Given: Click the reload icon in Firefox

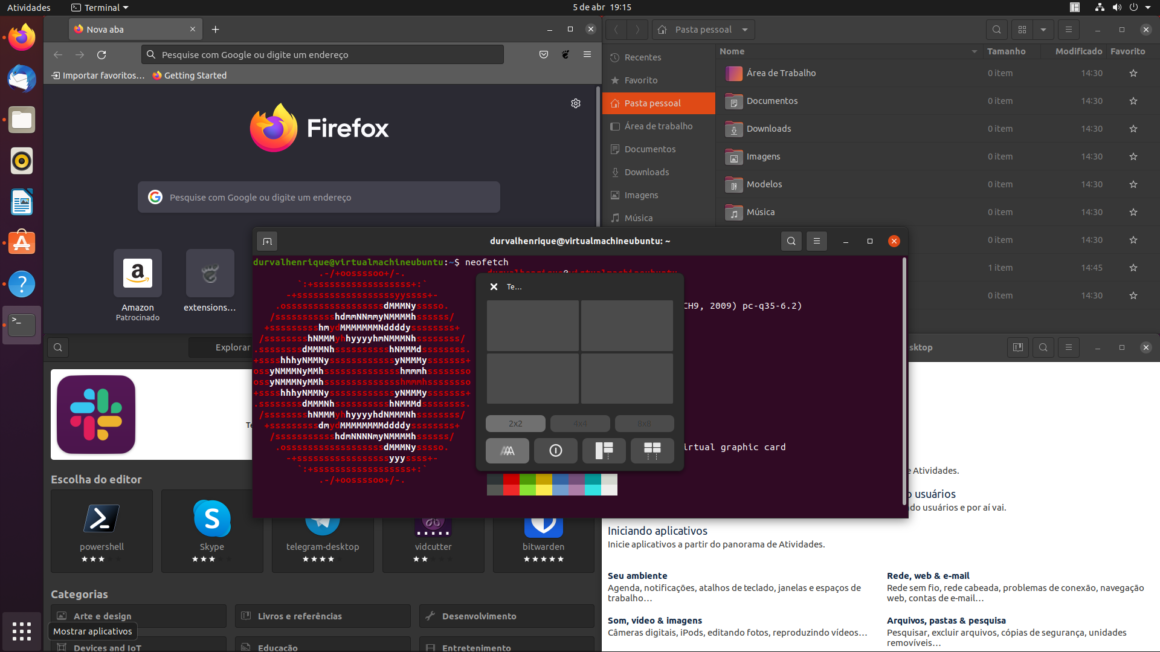Looking at the screenshot, I should click(x=101, y=54).
